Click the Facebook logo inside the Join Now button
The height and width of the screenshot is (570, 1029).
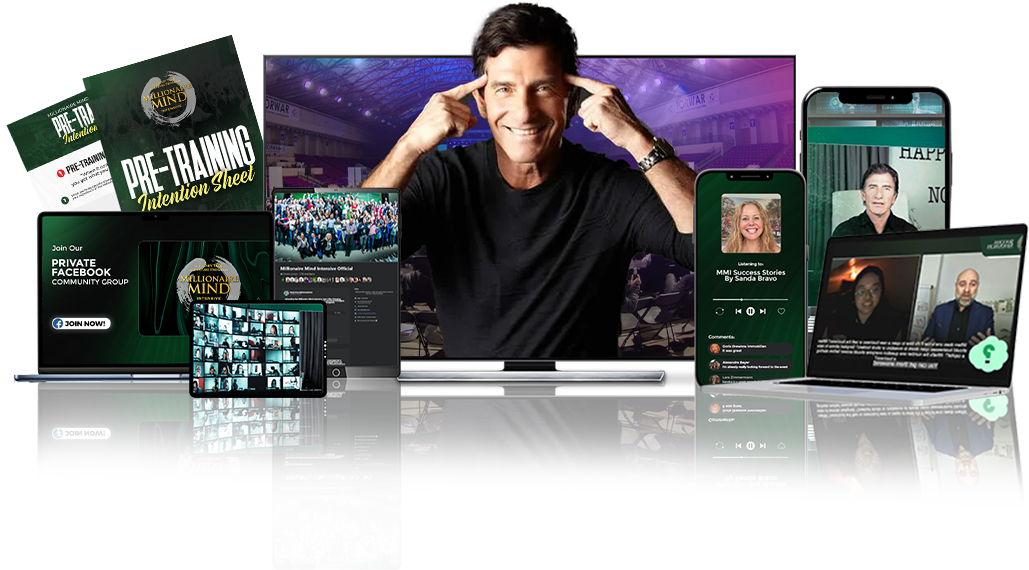59,323
